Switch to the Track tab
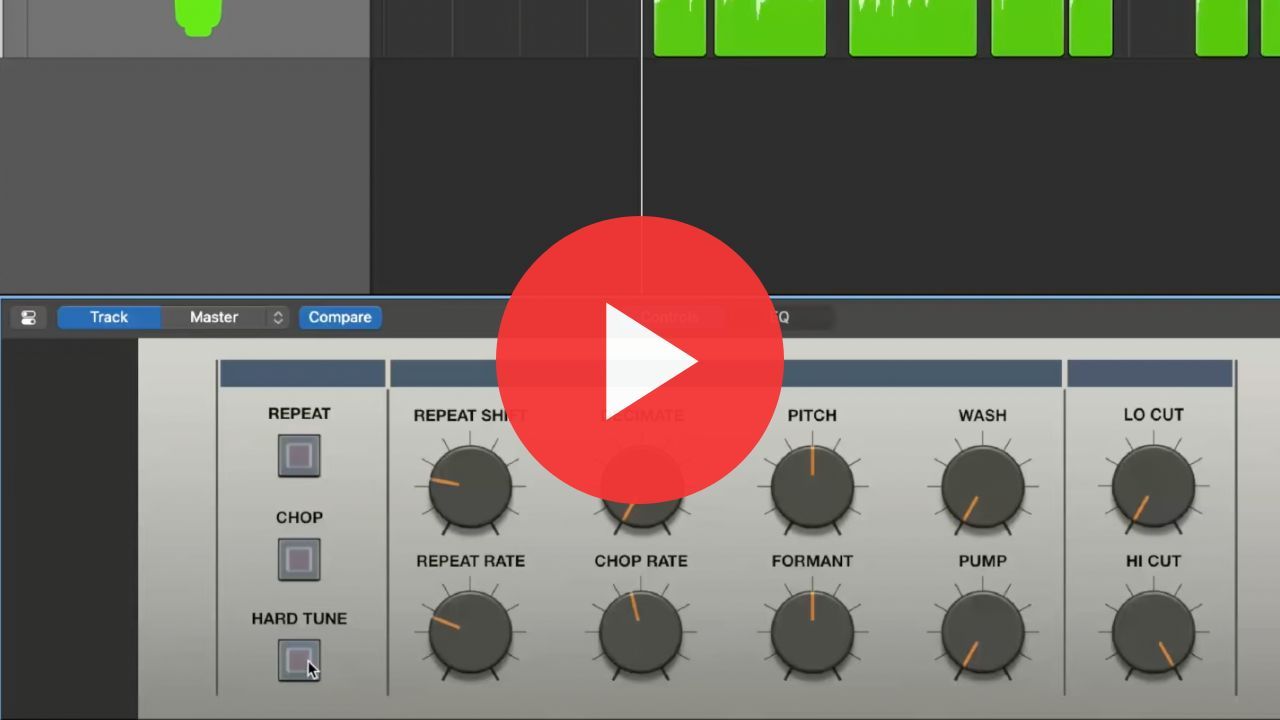 point(109,317)
